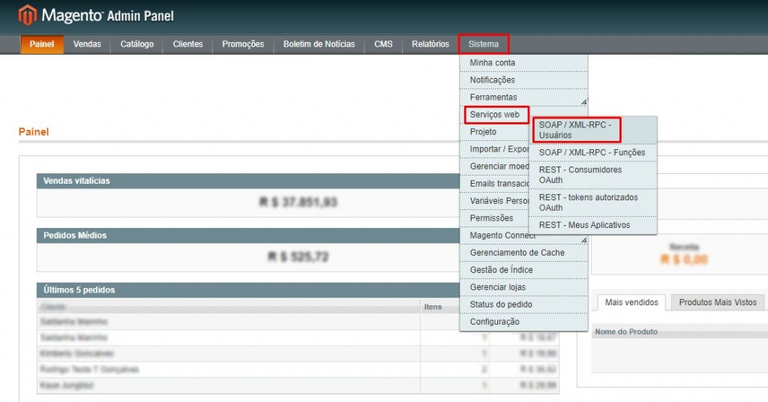
Task: Click the Pedidos Médios heading
Action: click(75, 236)
